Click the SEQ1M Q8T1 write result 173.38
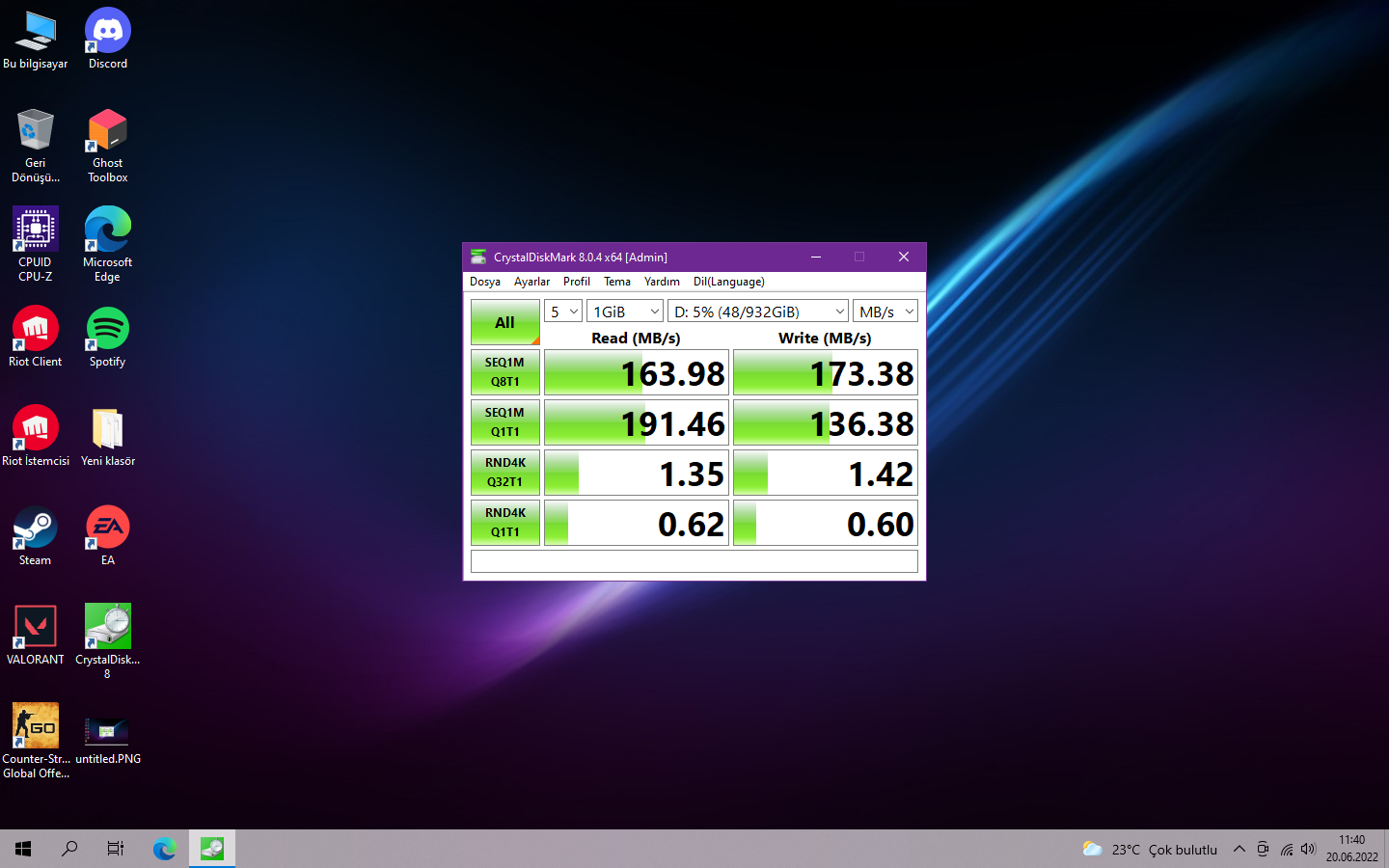Screen dimensions: 1389x868 [x=826, y=372]
